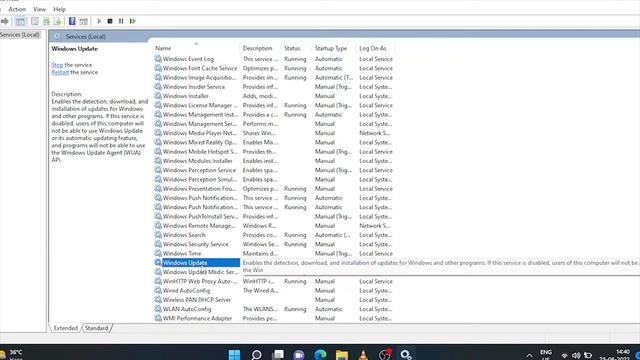Open the Help menu
Viewport: 640px width, 360px height.
point(60,9)
